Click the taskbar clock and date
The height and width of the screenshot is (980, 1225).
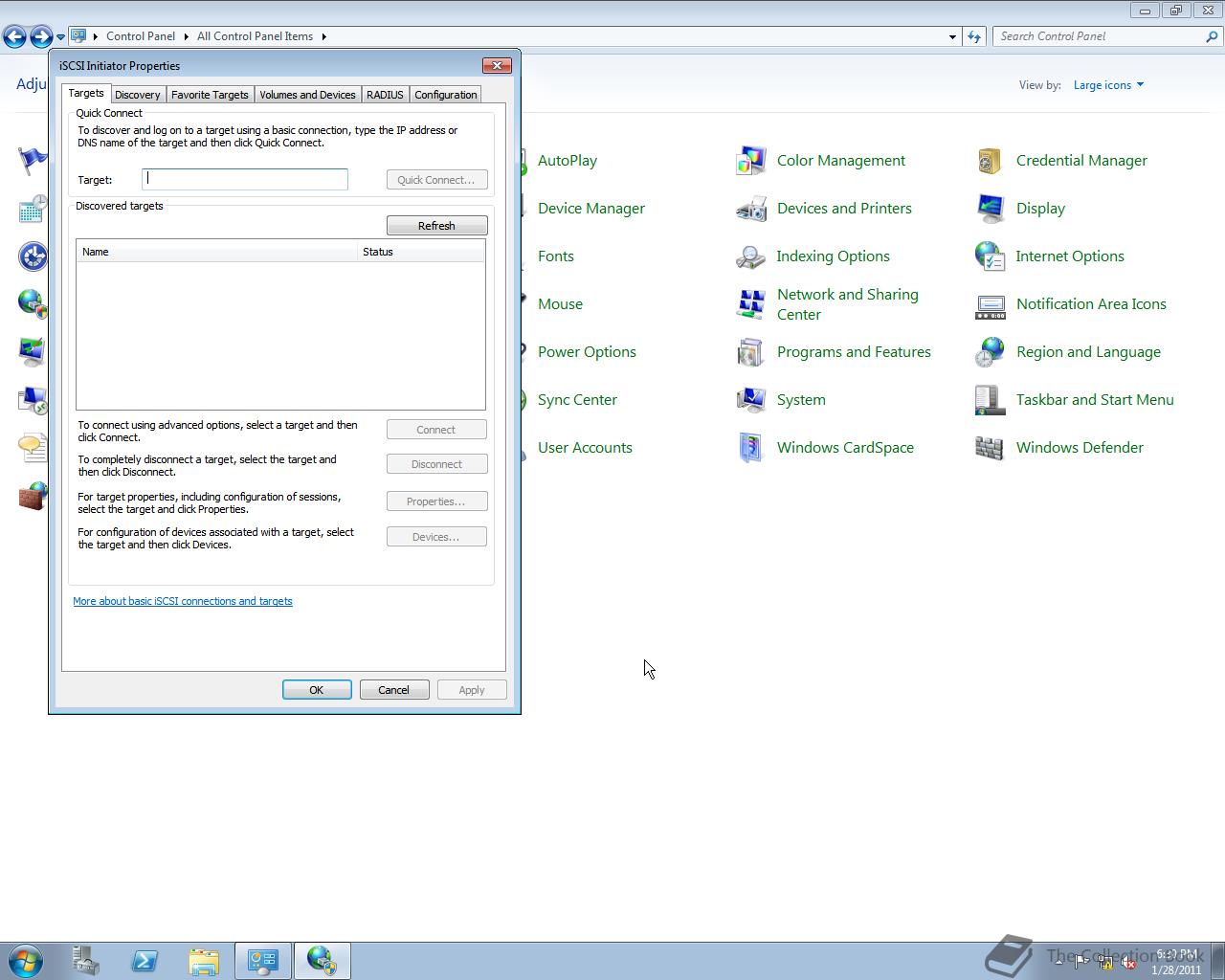[1176, 962]
